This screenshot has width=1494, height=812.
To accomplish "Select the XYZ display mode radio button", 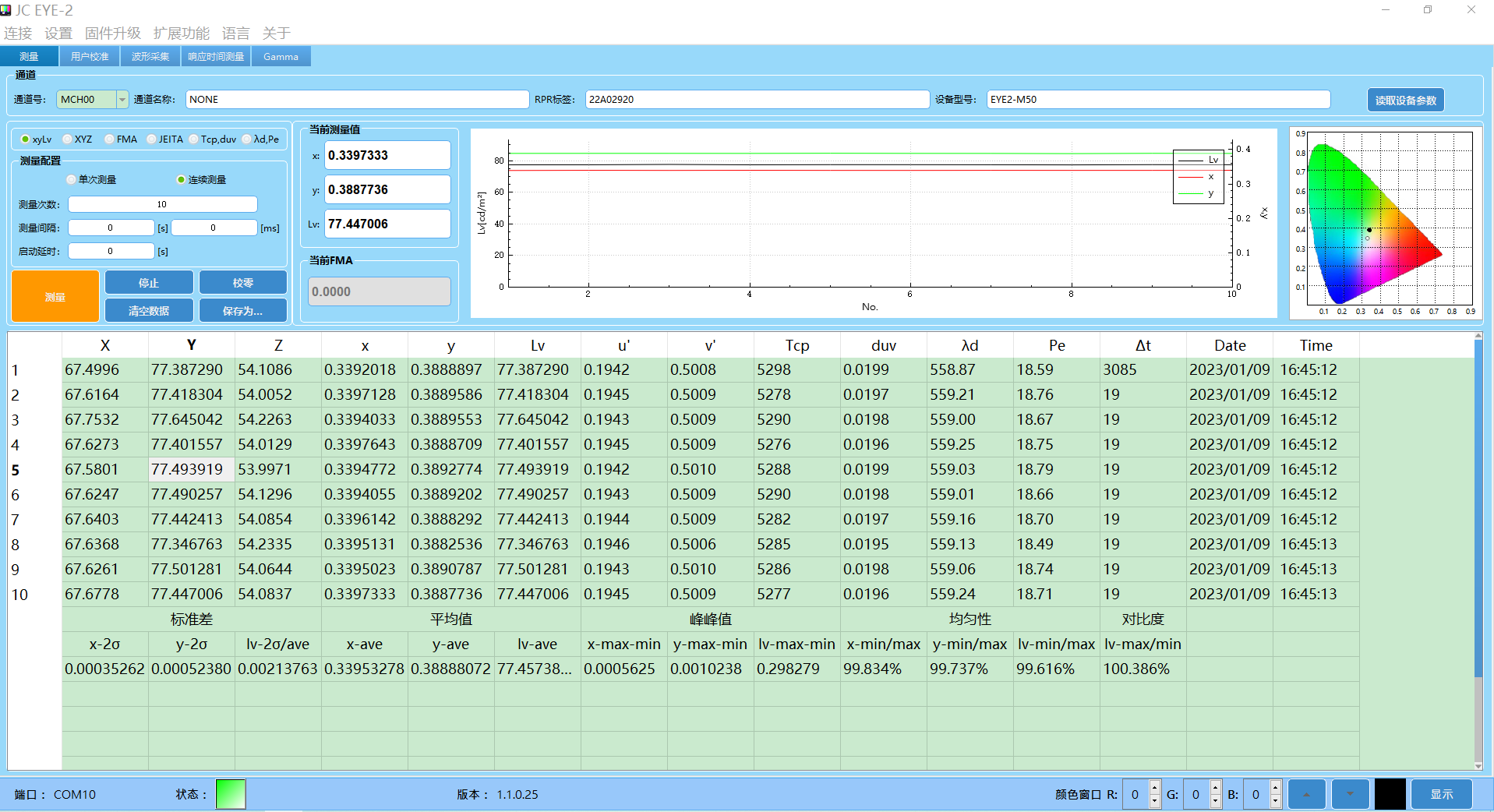I will tap(69, 139).
